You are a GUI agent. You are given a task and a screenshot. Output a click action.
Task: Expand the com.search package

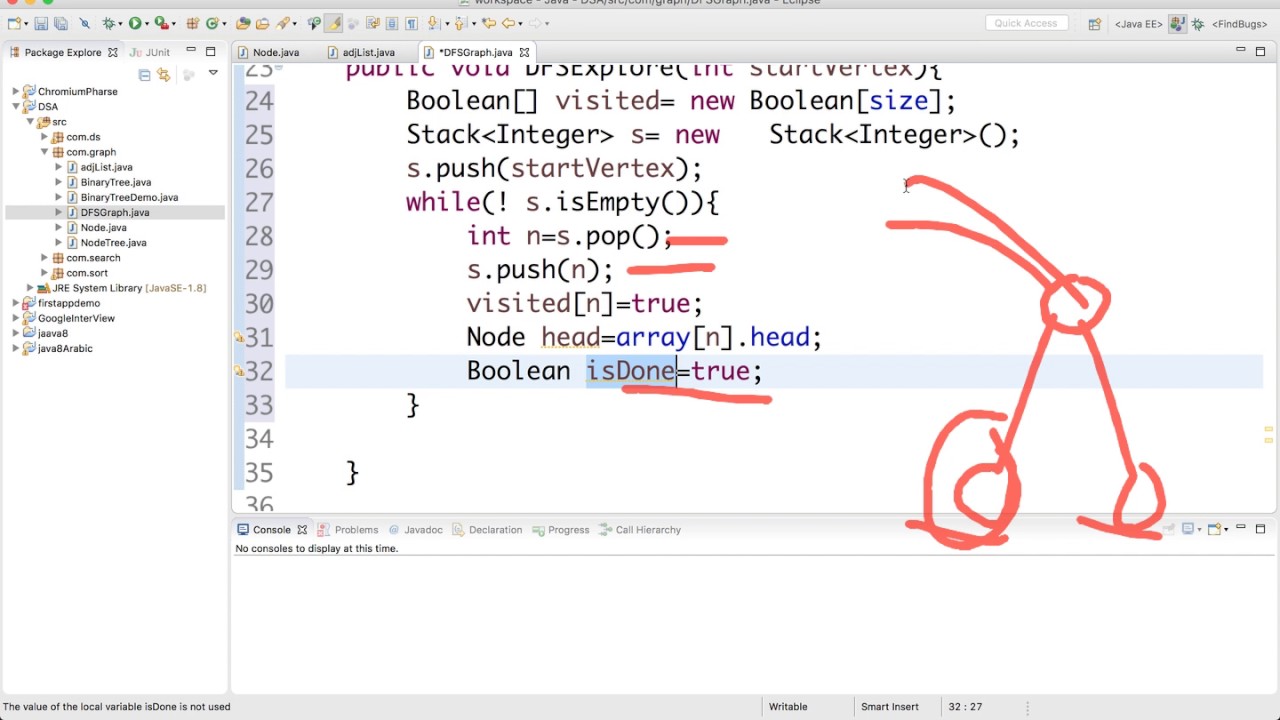pyautogui.click(x=44, y=258)
